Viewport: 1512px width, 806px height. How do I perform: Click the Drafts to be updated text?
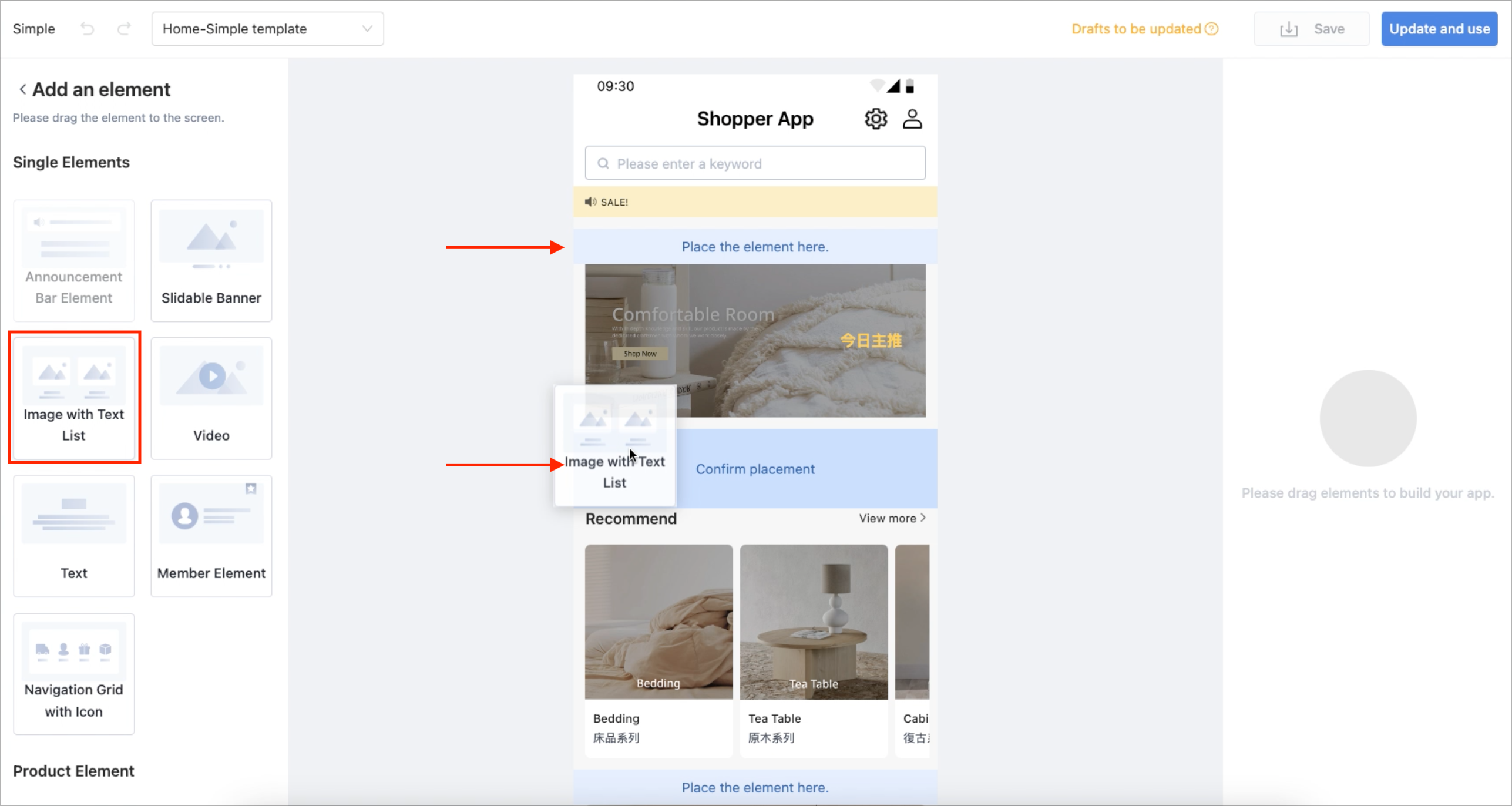pyautogui.click(x=1136, y=29)
